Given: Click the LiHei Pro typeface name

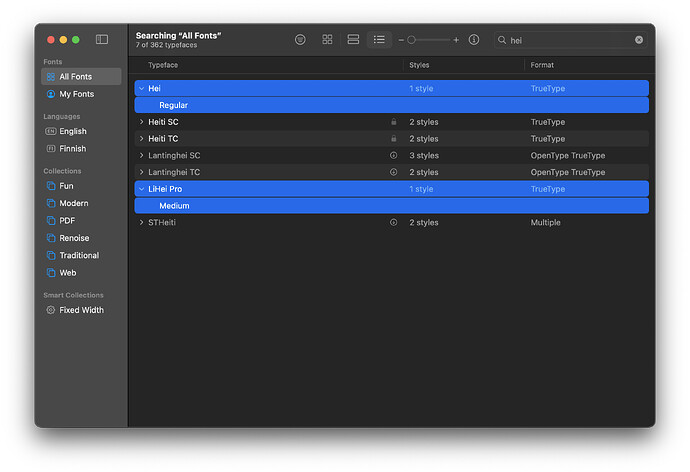Looking at the screenshot, I should point(165,189).
